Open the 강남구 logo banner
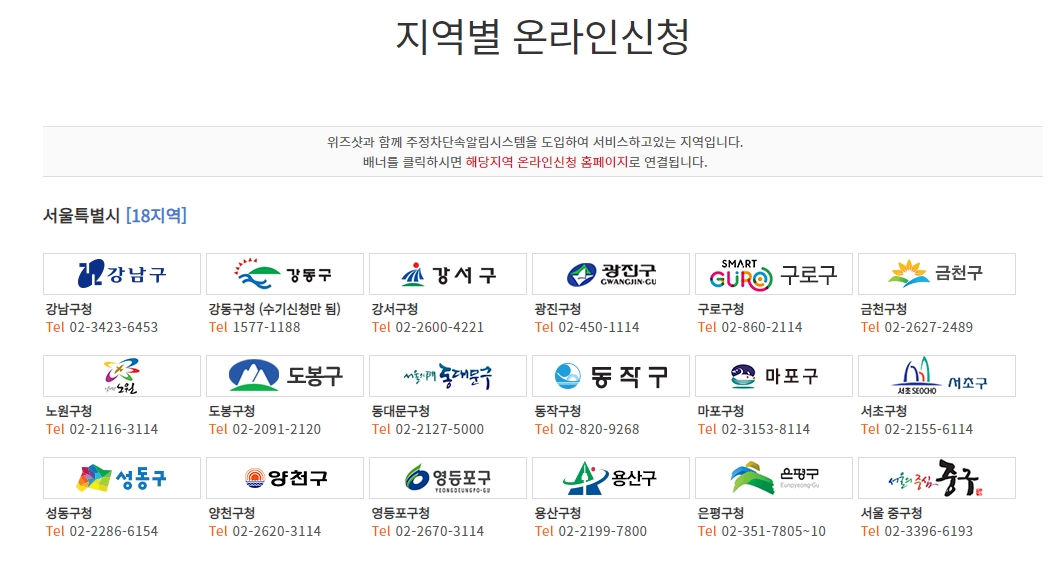Image resolution: width=1057 pixels, height=563 pixels. point(122,274)
